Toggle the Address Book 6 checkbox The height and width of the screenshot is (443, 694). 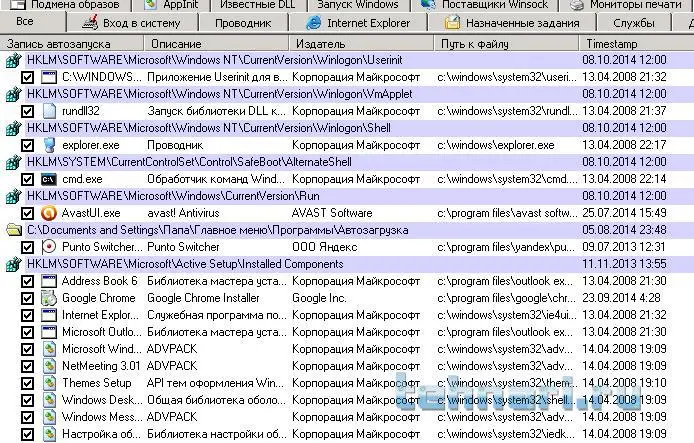(x=27, y=281)
